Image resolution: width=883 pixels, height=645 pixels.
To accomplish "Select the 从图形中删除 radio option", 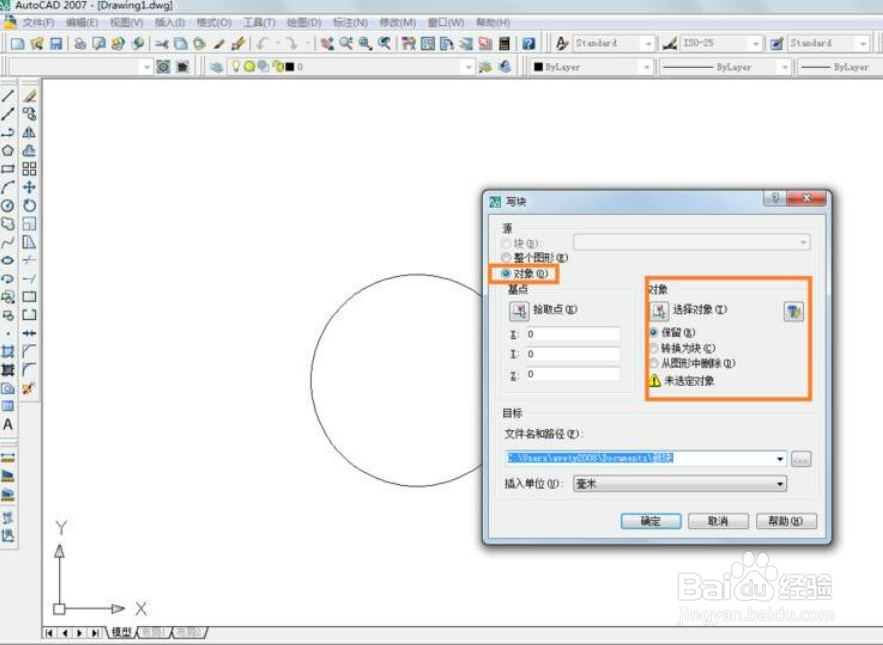I will click(653, 363).
